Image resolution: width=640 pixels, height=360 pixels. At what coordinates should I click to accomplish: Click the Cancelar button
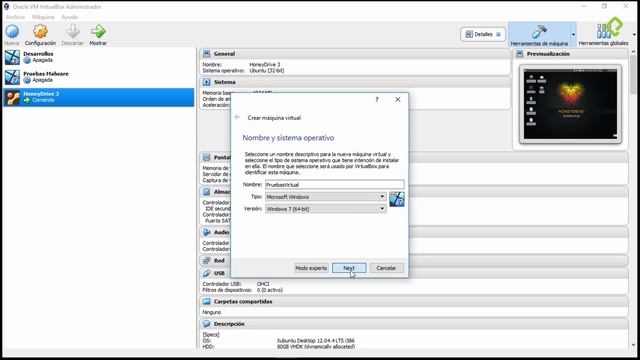tap(386, 268)
